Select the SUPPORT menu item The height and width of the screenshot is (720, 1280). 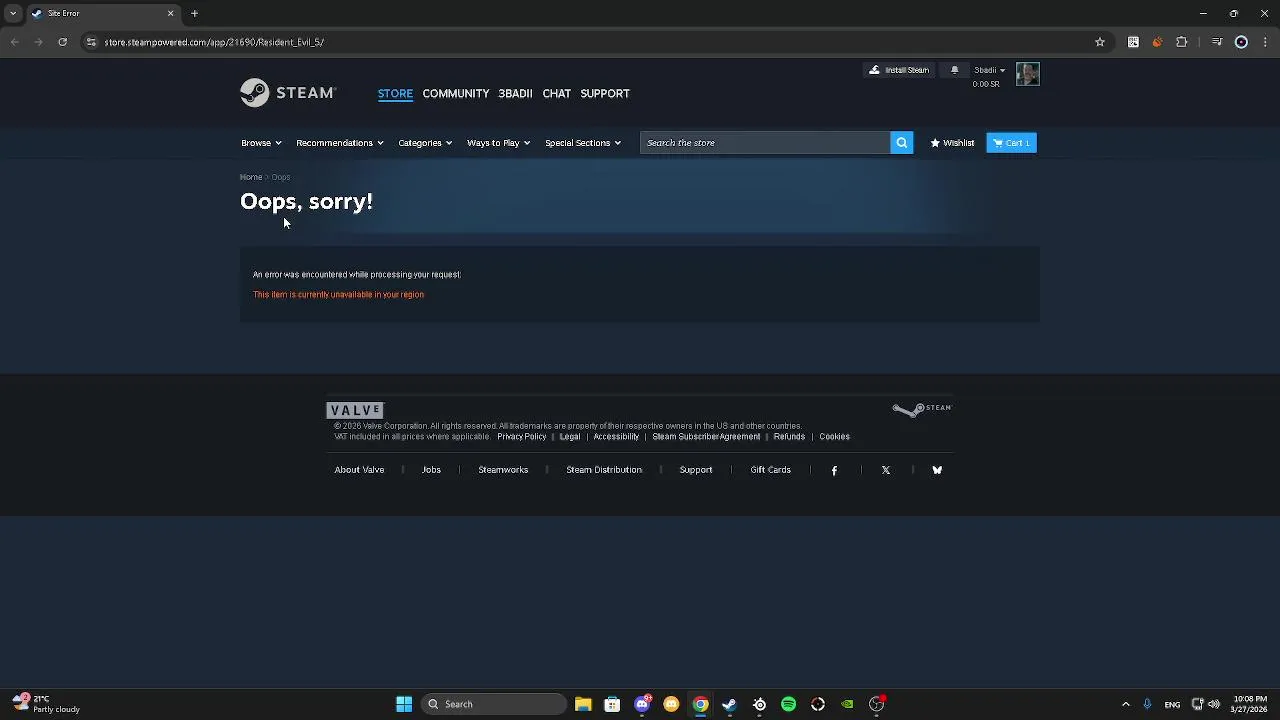[605, 93]
